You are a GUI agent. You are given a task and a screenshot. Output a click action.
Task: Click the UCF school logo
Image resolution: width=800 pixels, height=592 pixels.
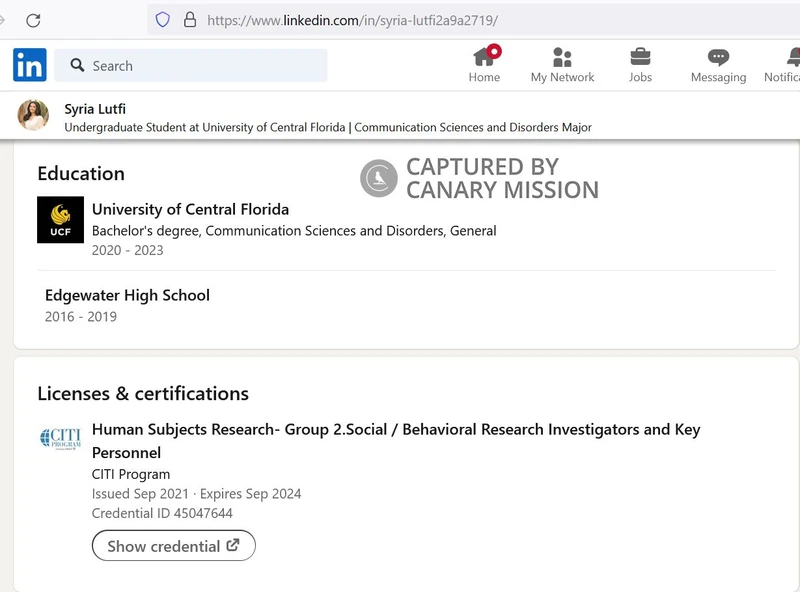click(60, 220)
